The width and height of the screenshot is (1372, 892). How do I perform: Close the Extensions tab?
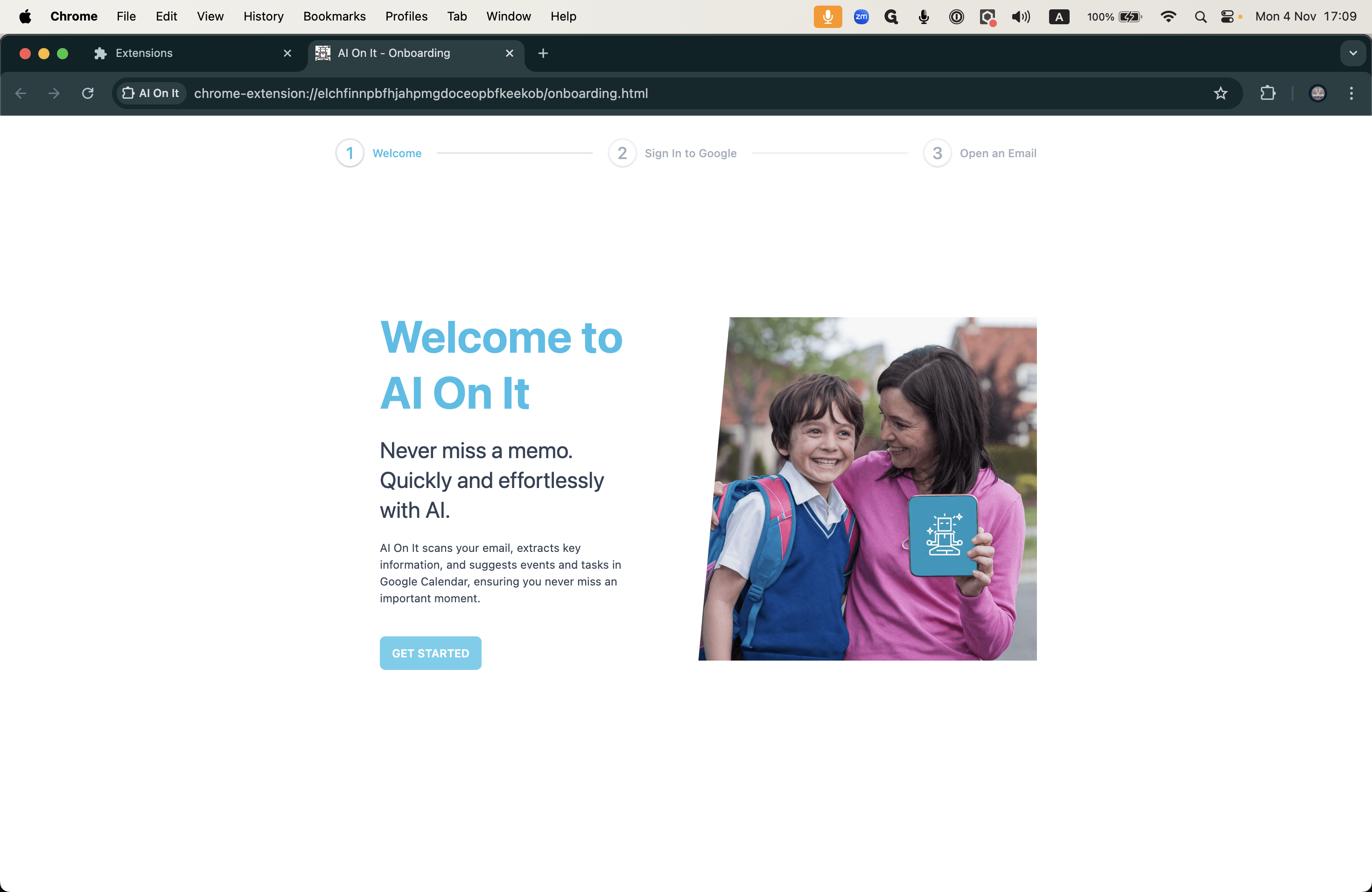[287, 53]
